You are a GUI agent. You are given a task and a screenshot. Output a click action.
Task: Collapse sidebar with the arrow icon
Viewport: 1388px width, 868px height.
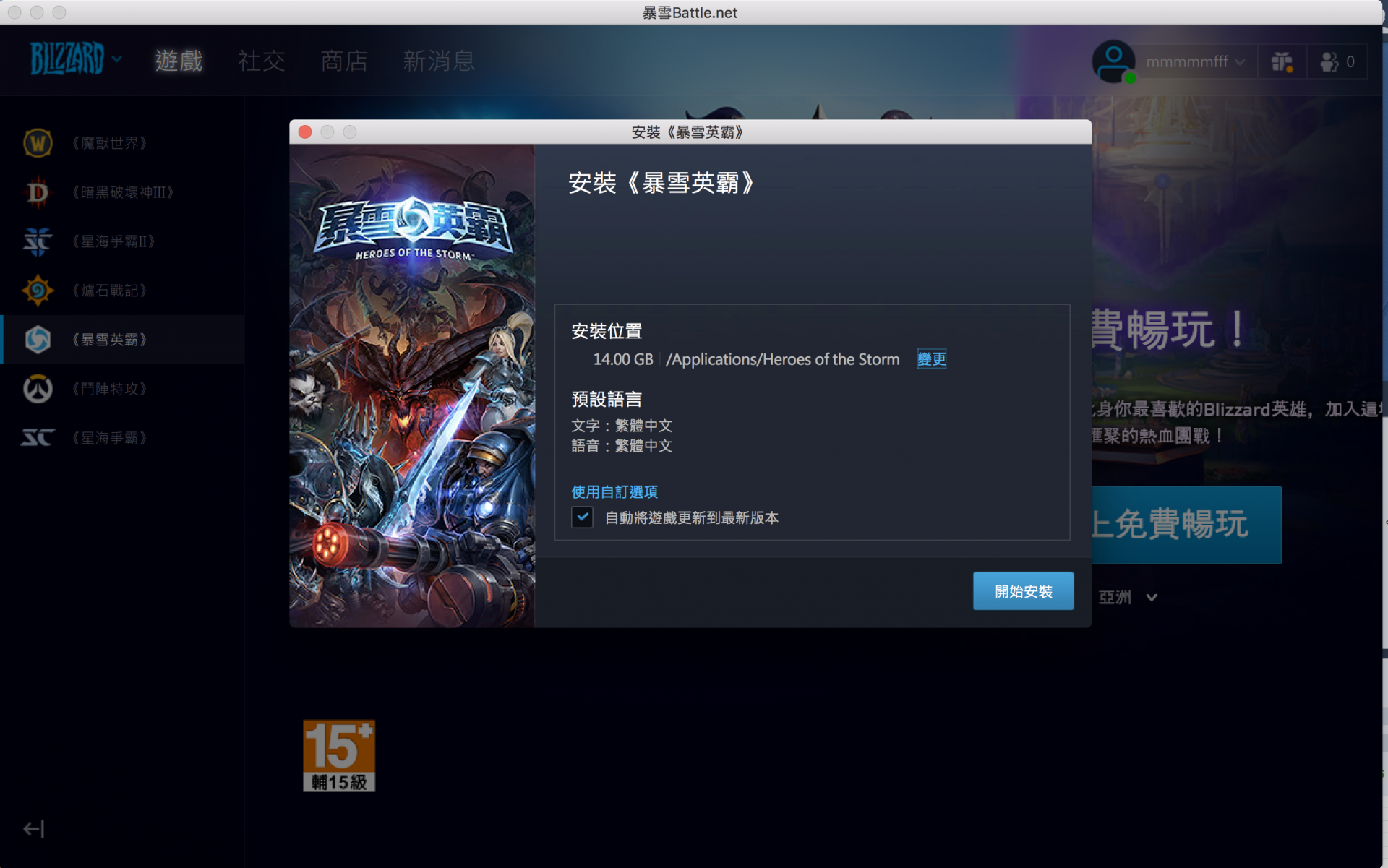click(x=33, y=828)
